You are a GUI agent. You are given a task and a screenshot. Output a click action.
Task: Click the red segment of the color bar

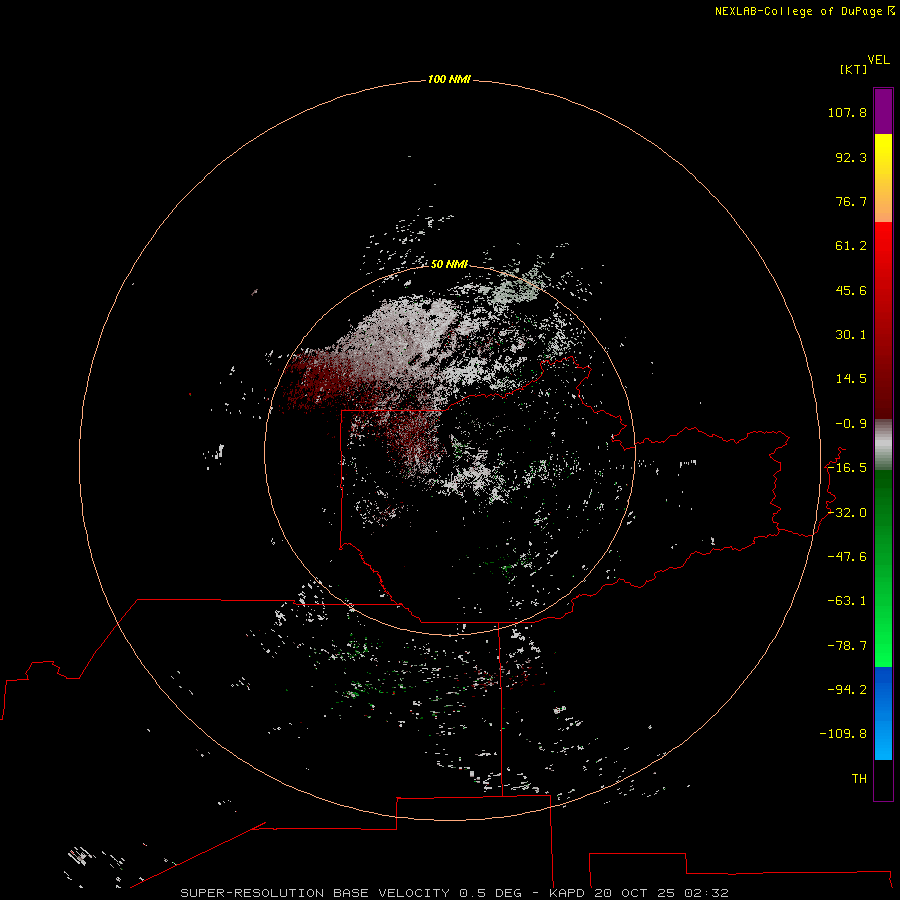point(883,320)
